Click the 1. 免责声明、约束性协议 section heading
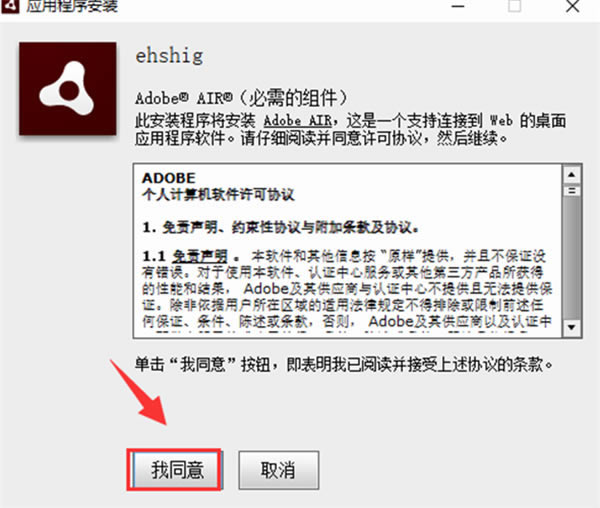The image size is (600, 508). (x=280, y=228)
